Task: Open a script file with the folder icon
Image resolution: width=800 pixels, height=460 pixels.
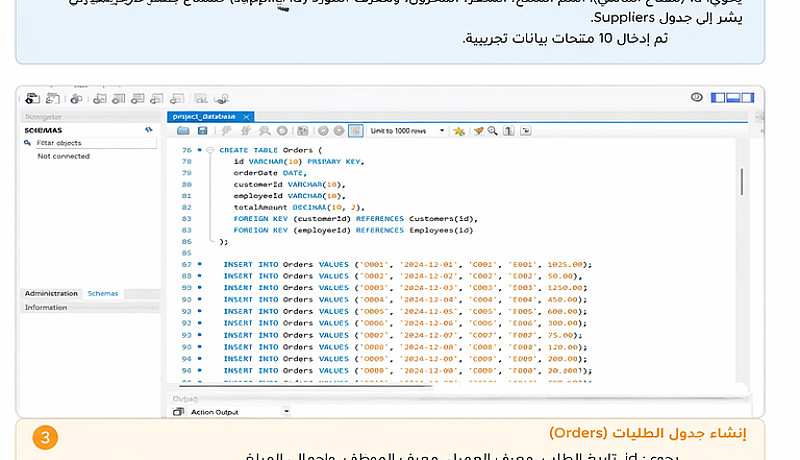Action: click(183, 131)
